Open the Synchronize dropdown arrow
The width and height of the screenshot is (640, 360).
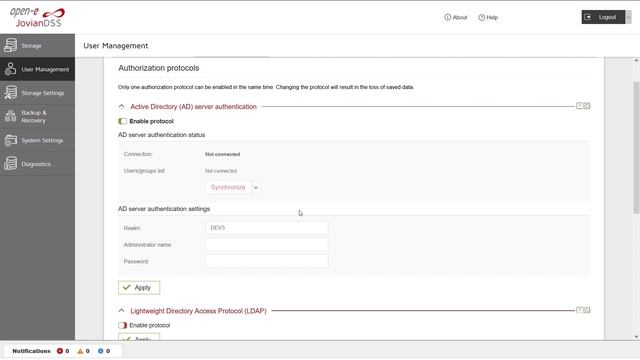coord(256,187)
